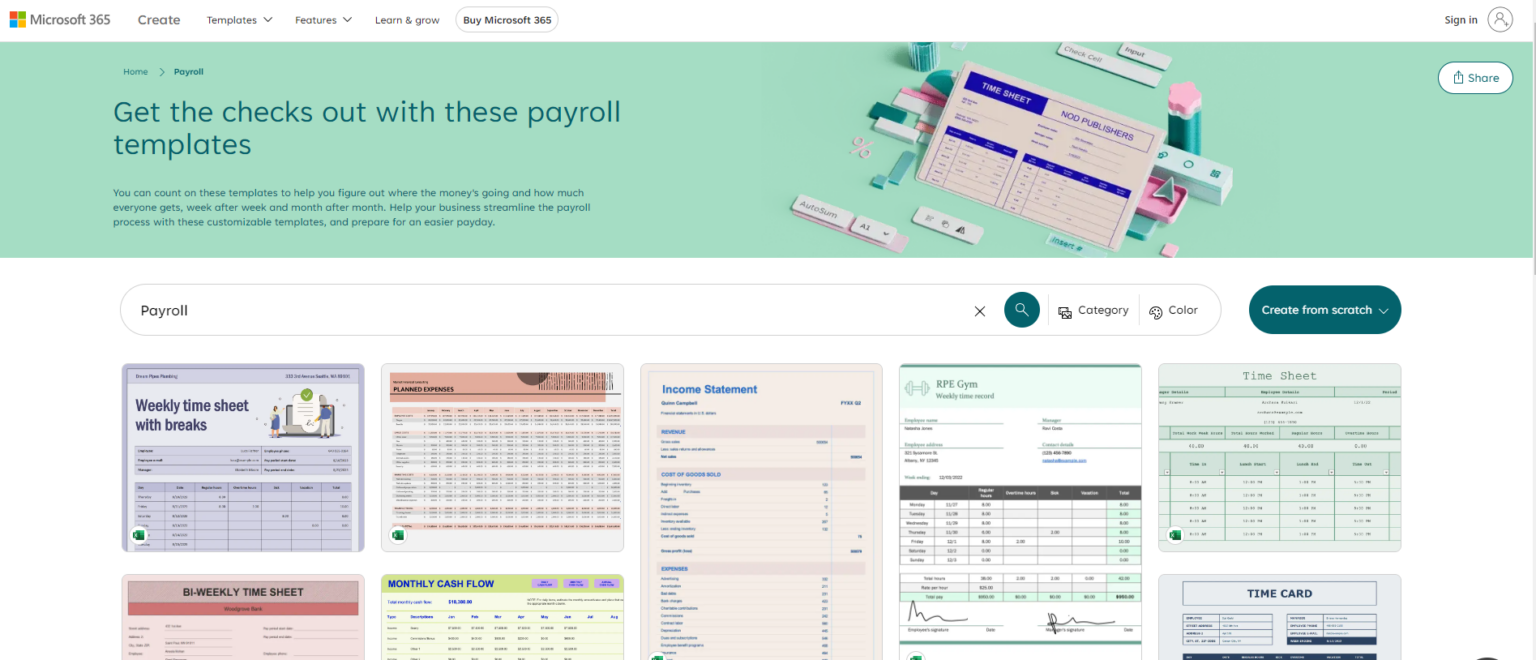Clear the Payroll search with the X icon

click(979, 311)
